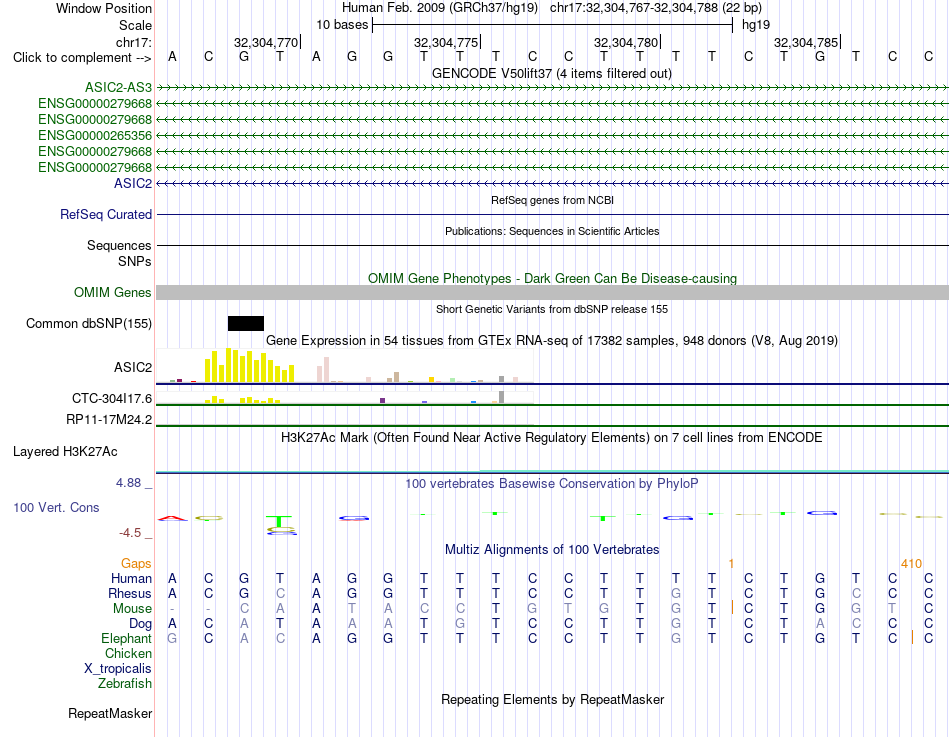Image resolution: width=950 pixels, height=737 pixels.
Task: Click 'Repeating Elements by RepeatMasker' title
Action: (x=552, y=699)
